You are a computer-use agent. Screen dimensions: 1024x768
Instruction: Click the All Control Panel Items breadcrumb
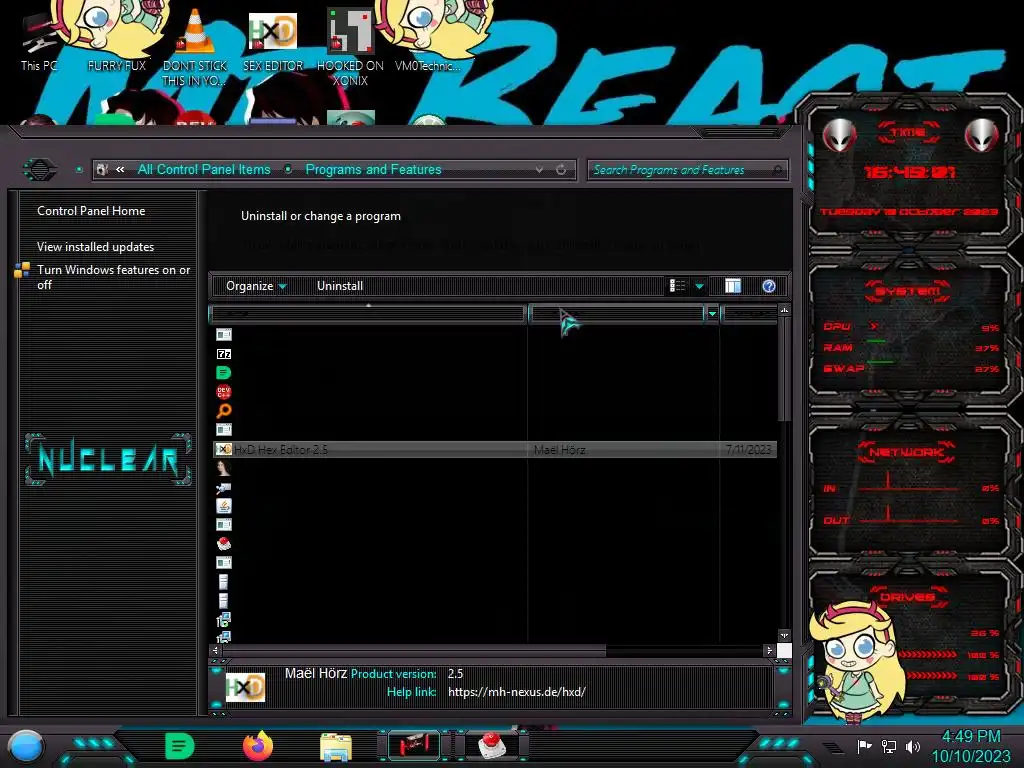pos(204,170)
